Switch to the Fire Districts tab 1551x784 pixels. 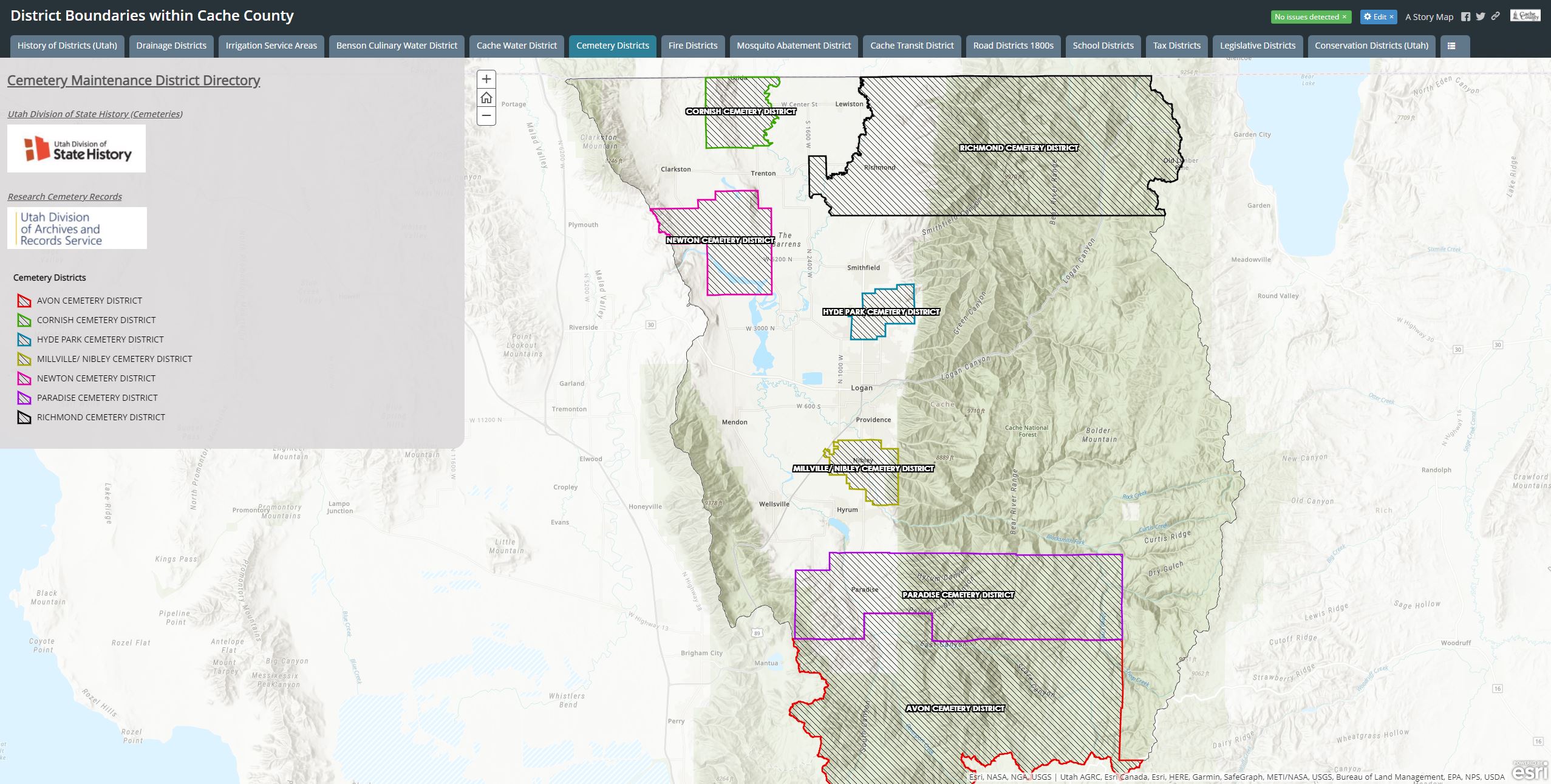point(692,46)
